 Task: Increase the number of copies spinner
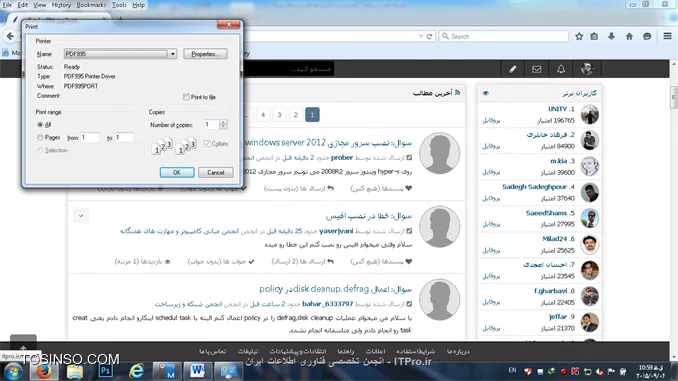pos(223,122)
